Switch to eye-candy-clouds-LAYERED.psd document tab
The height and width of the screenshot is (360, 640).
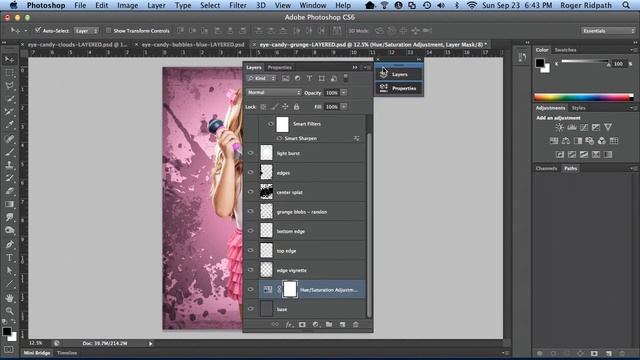point(77,44)
